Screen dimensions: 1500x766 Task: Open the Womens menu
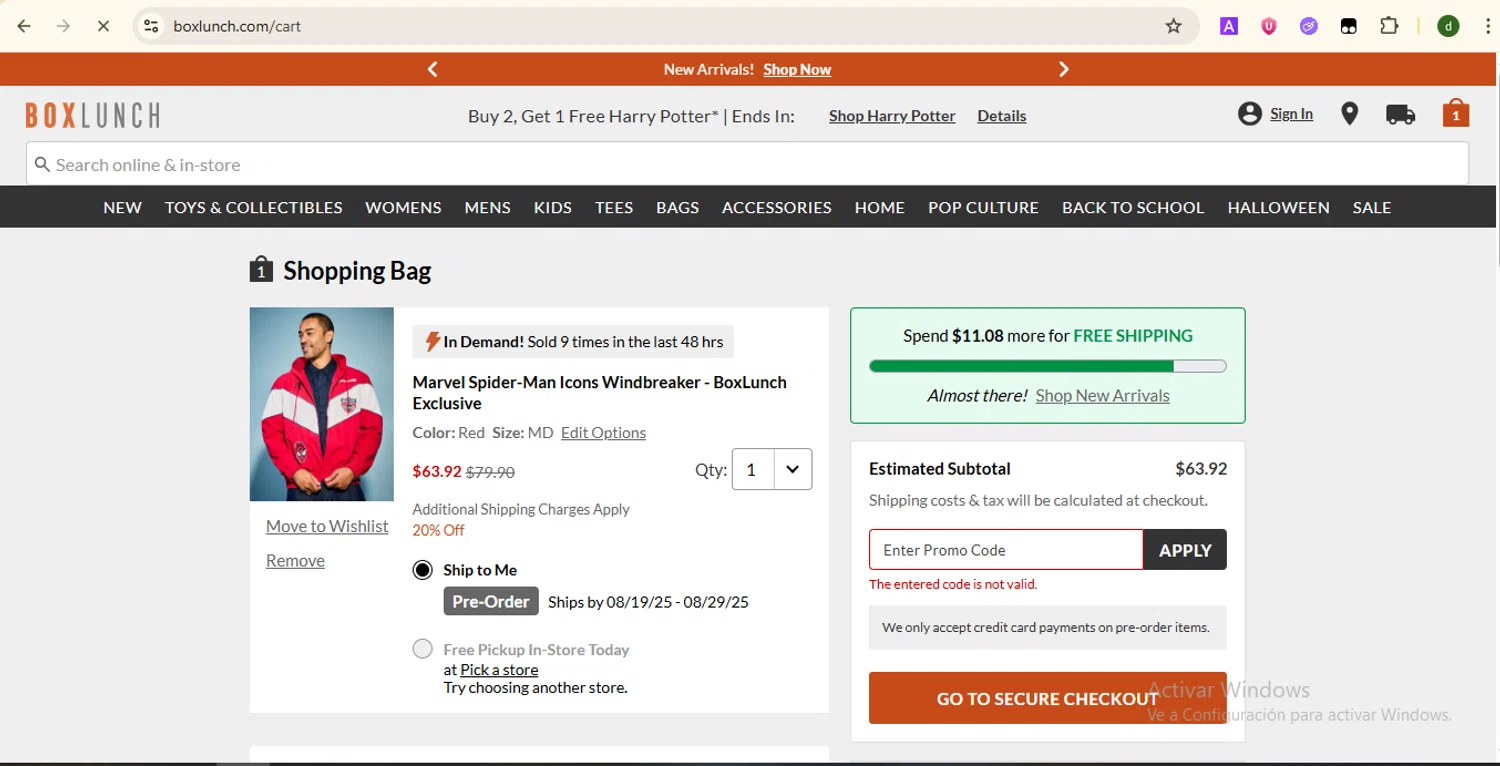coord(403,208)
